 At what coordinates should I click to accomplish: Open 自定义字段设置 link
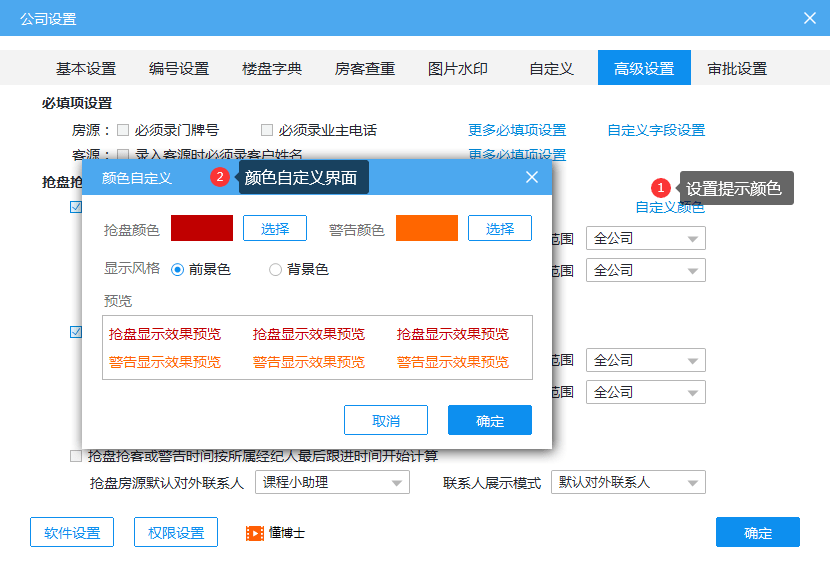pos(656,130)
